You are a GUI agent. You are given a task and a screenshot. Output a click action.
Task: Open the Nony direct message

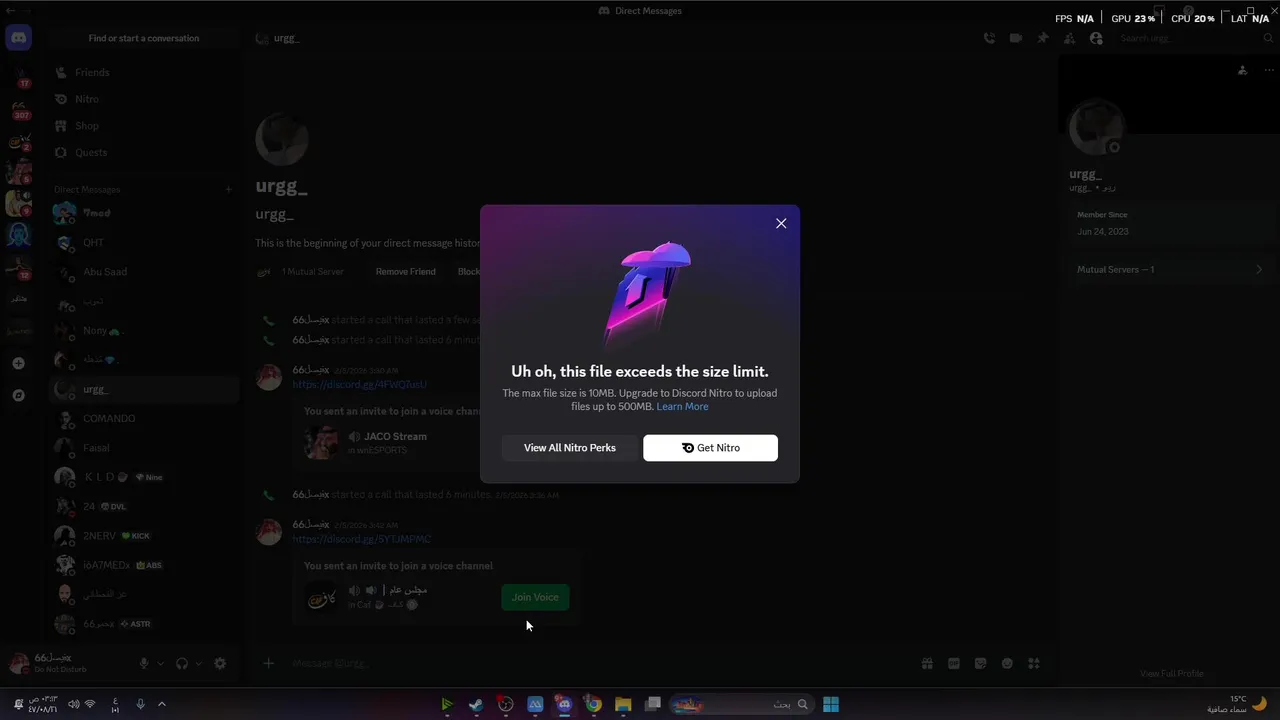[x=144, y=330]
